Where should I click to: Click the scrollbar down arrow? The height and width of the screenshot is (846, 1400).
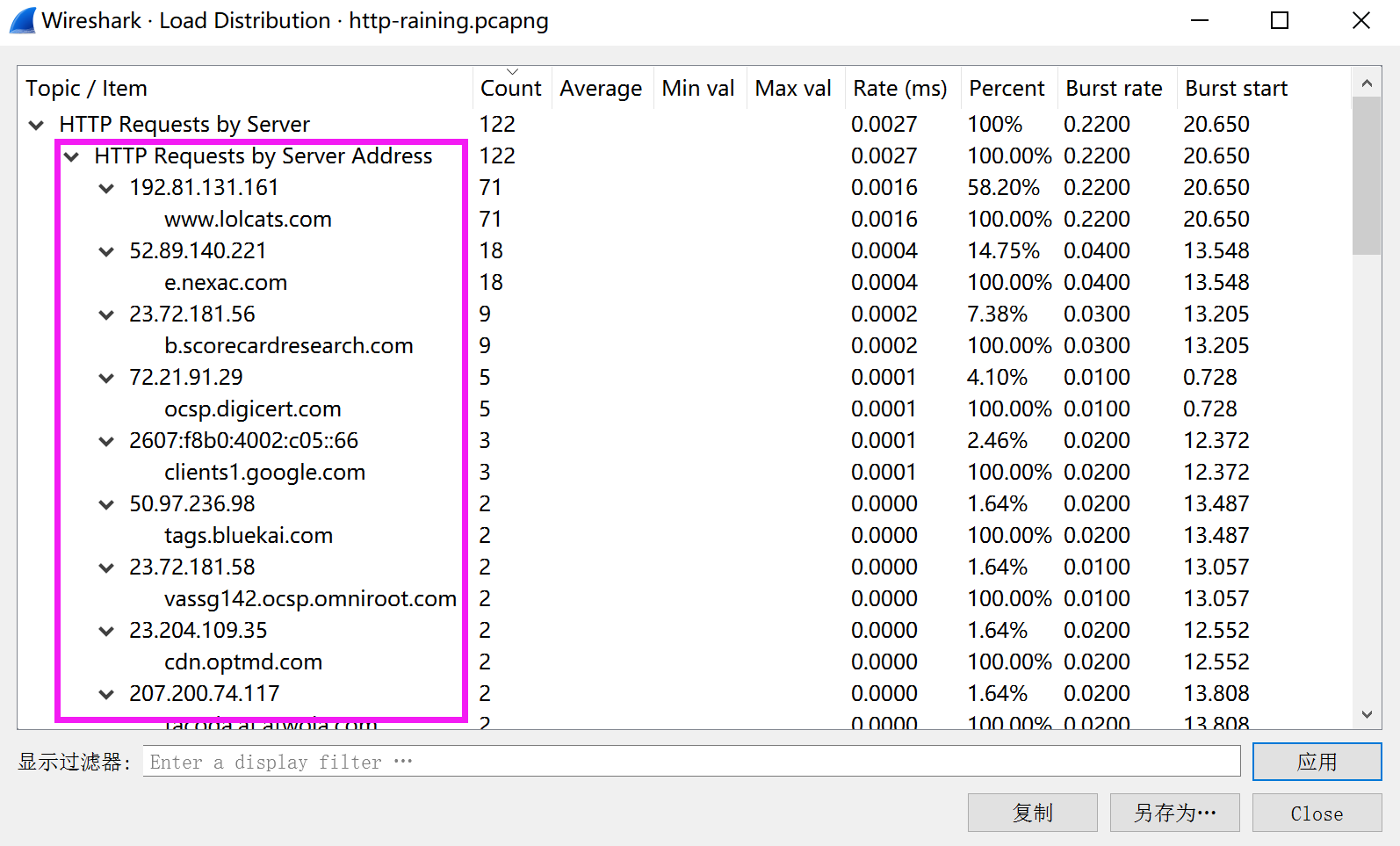point(1367,714)
